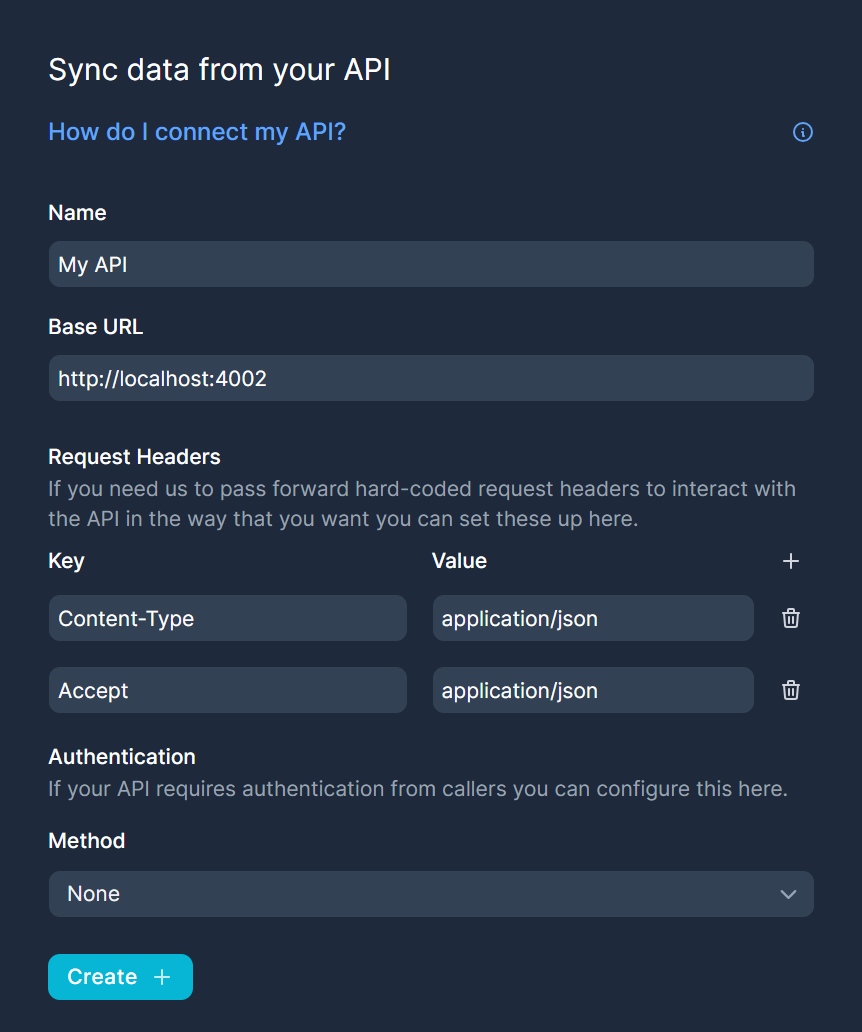Click the 'Request Headers' section heading
The image size is (862, 1032).
(x=134, y=457)
